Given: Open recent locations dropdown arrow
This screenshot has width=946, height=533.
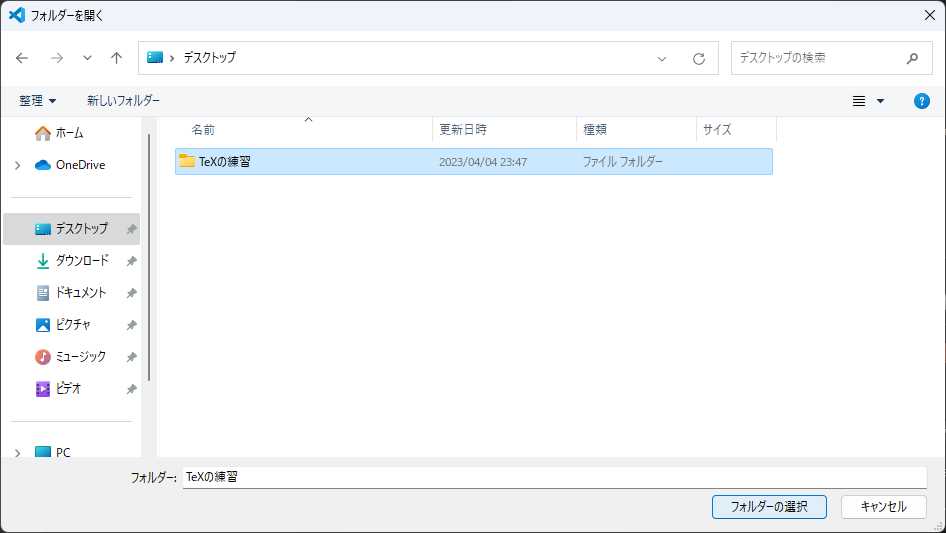Looking at the screenshot, I should tap(87, 58).
